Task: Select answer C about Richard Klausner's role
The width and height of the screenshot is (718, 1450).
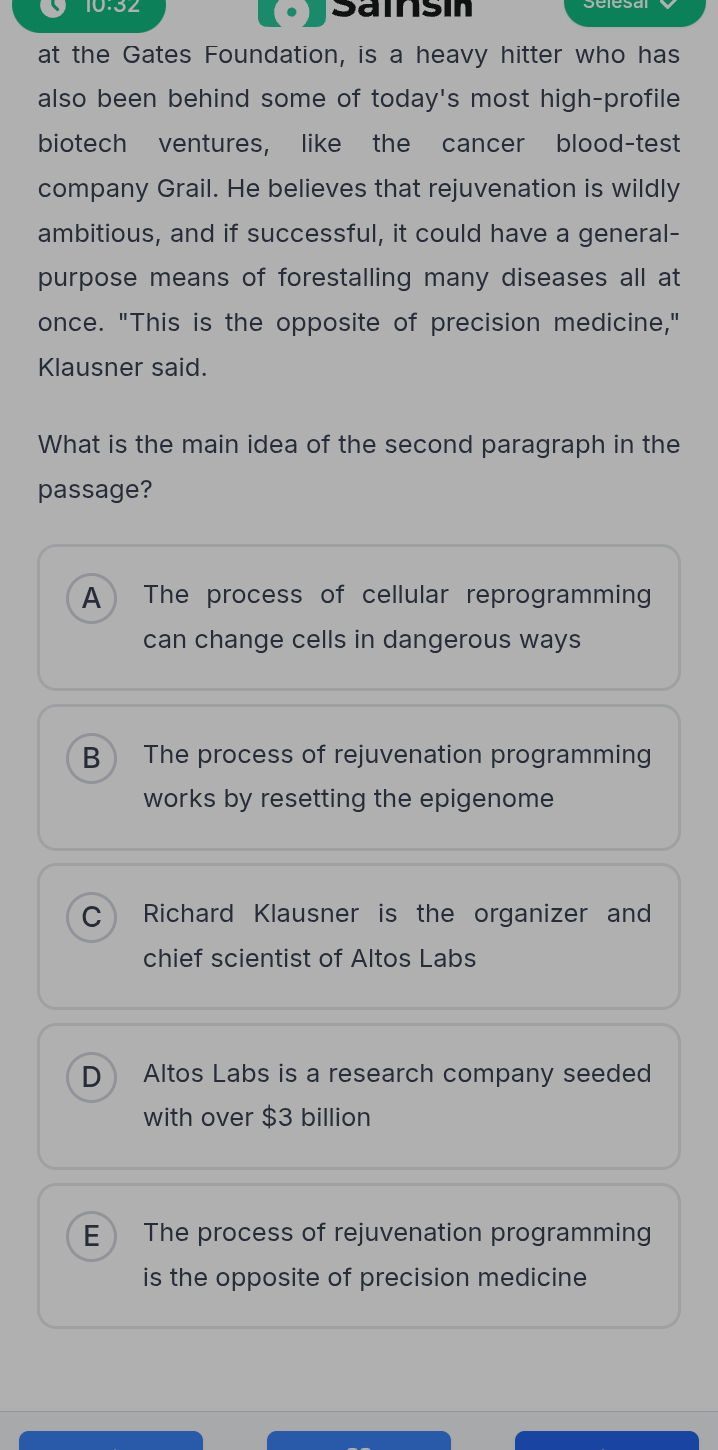Action: (x=359, y=936)
